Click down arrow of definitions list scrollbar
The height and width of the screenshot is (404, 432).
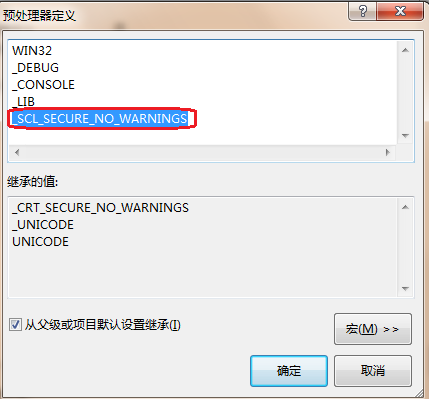point(405,136)
